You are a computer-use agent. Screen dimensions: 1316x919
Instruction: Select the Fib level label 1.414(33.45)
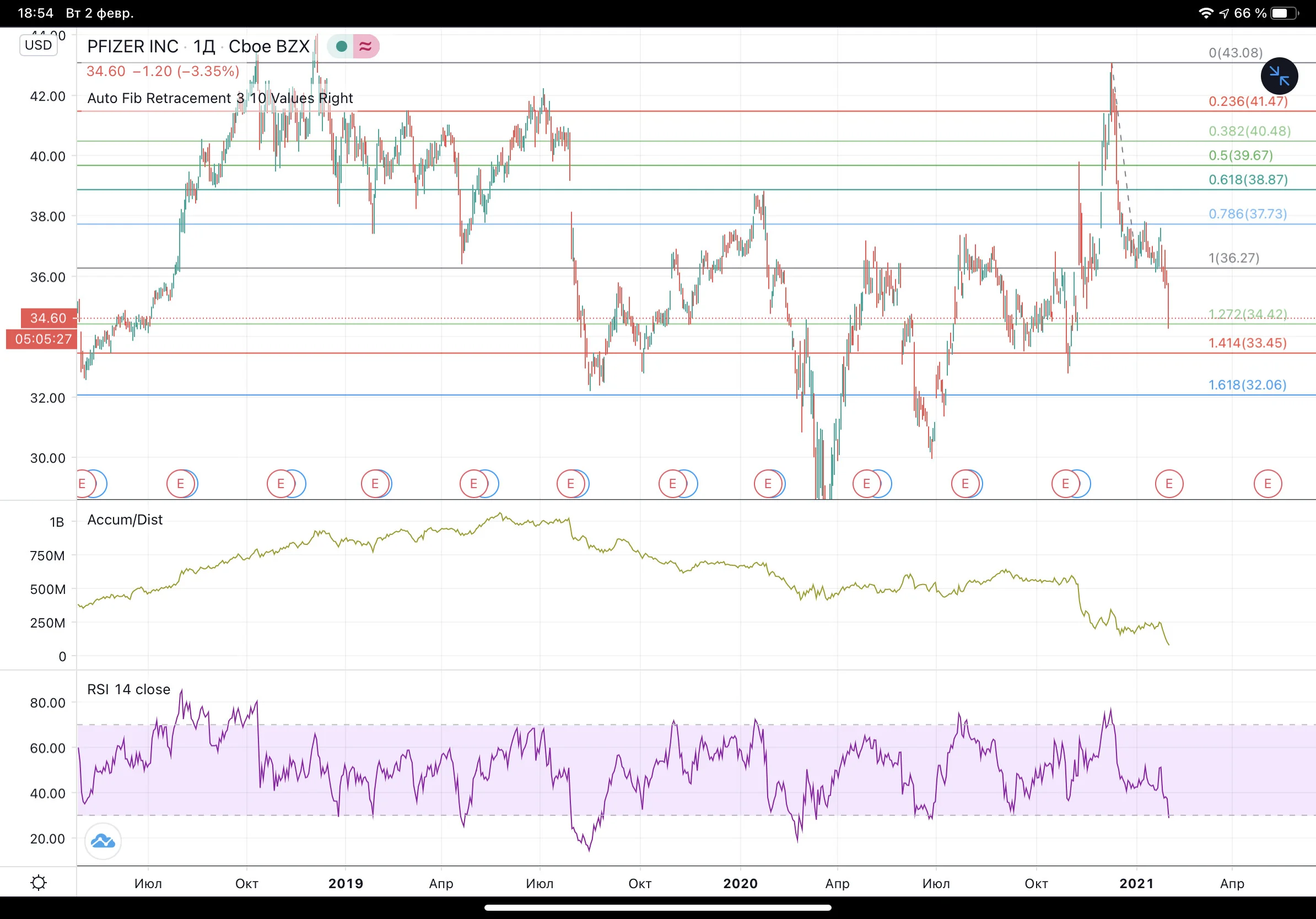click(1248, 343)
